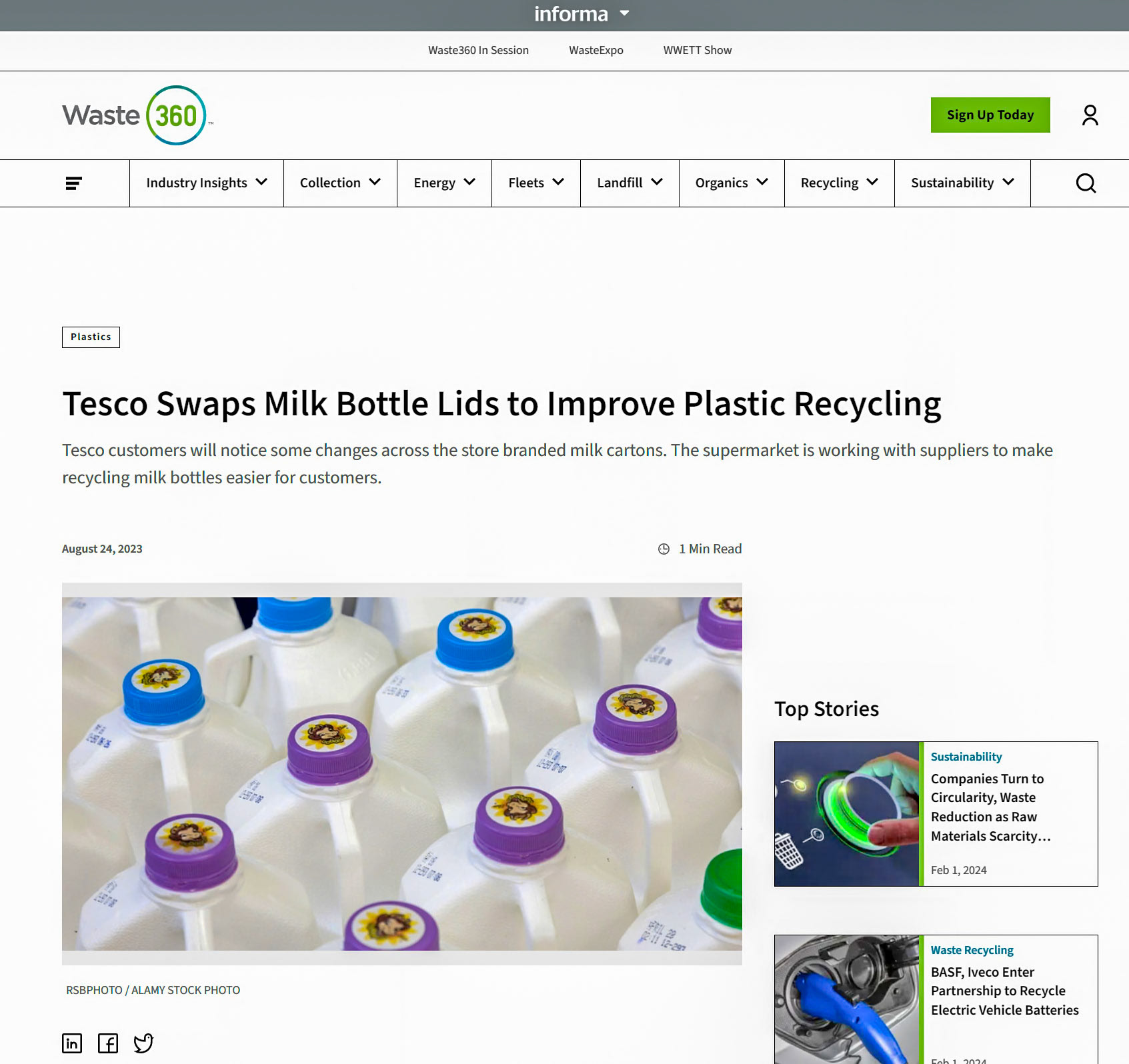This screenshot has height=1064, width=1129.
Task: Expand the Landfill menu chevron
Action: point(657,182)
